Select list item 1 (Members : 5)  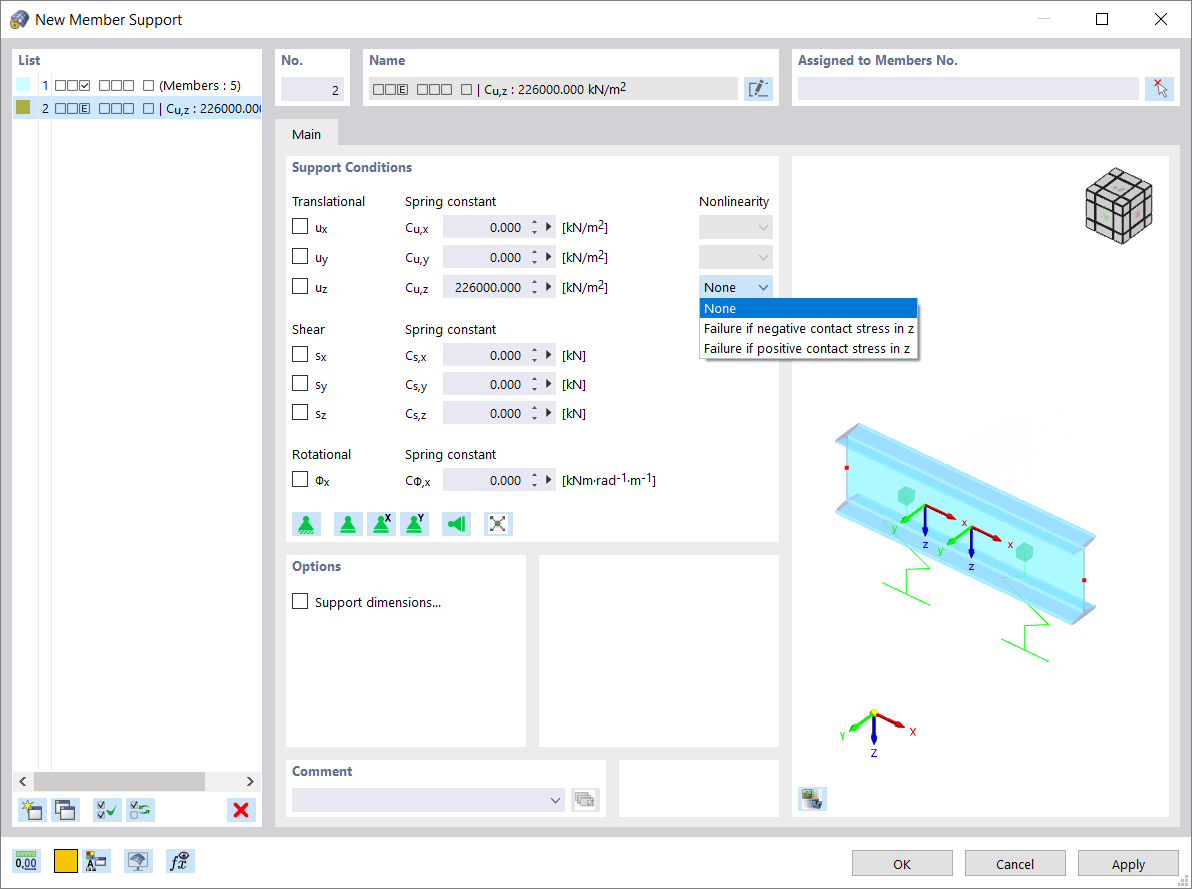pos(137,85)
